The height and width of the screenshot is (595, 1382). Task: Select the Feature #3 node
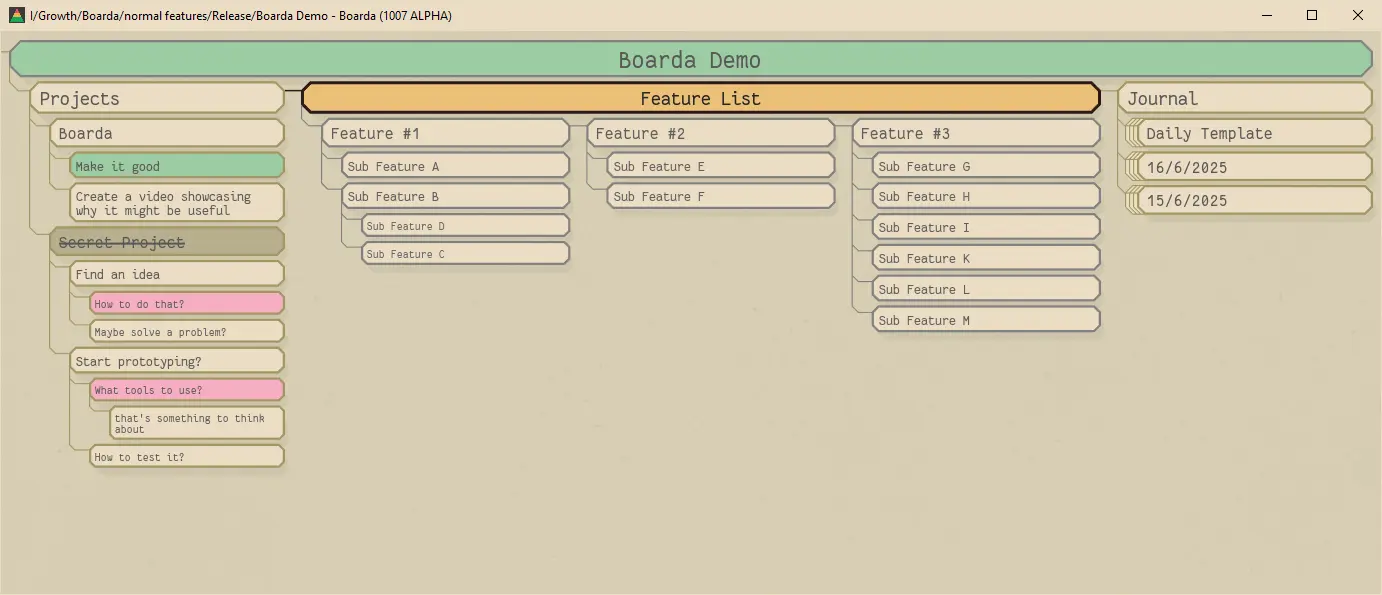[976, 133]
